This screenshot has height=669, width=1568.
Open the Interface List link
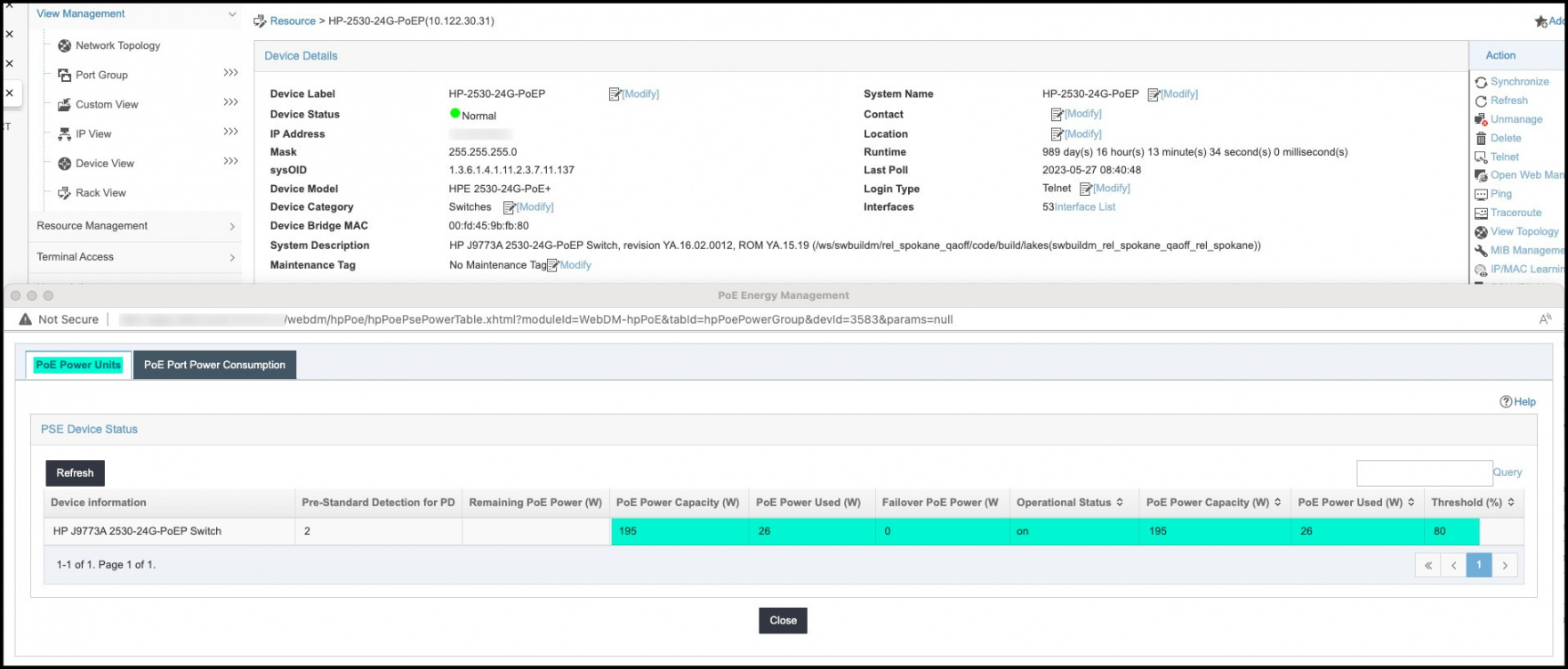(x=1084, y=207)
